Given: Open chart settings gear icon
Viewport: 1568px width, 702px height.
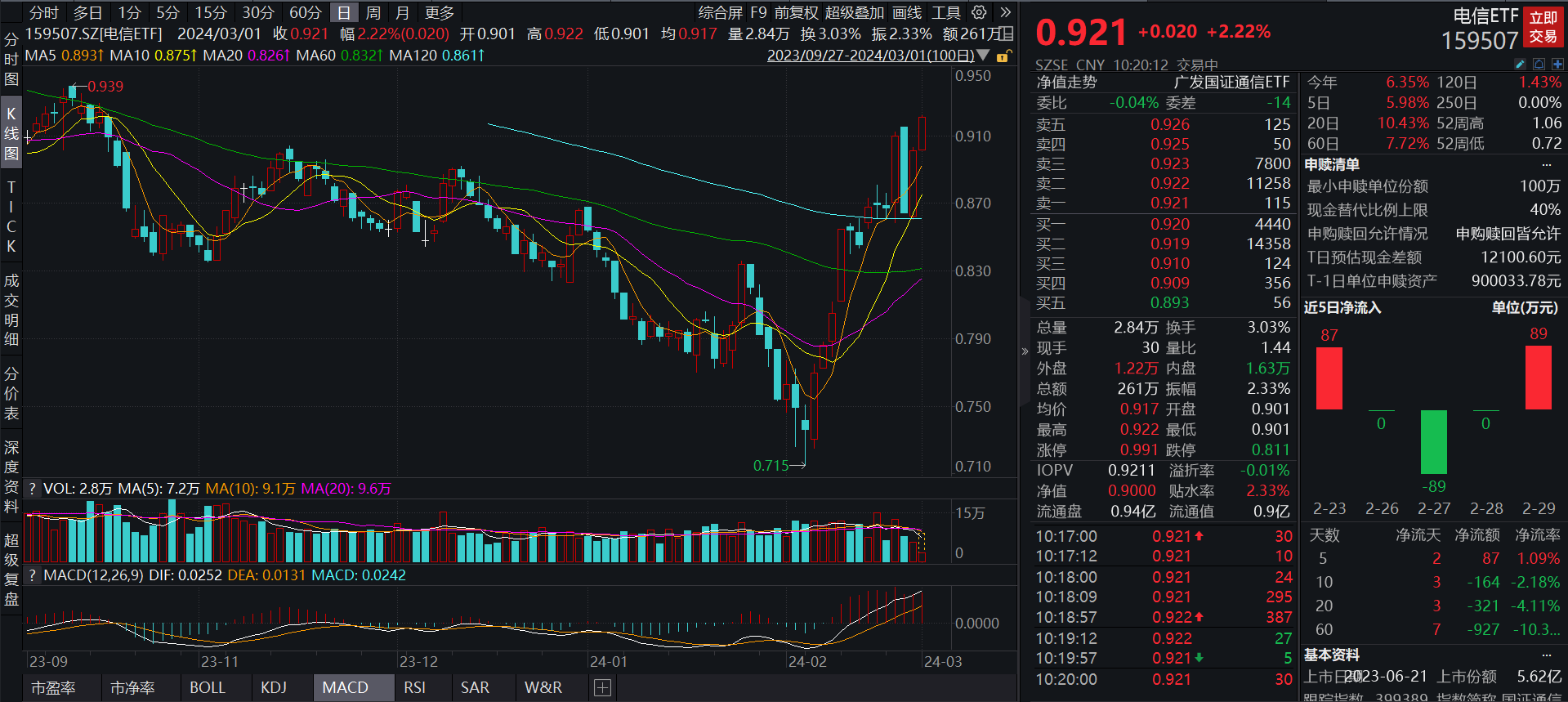Looking at the screenshot, I should point(978,12).
